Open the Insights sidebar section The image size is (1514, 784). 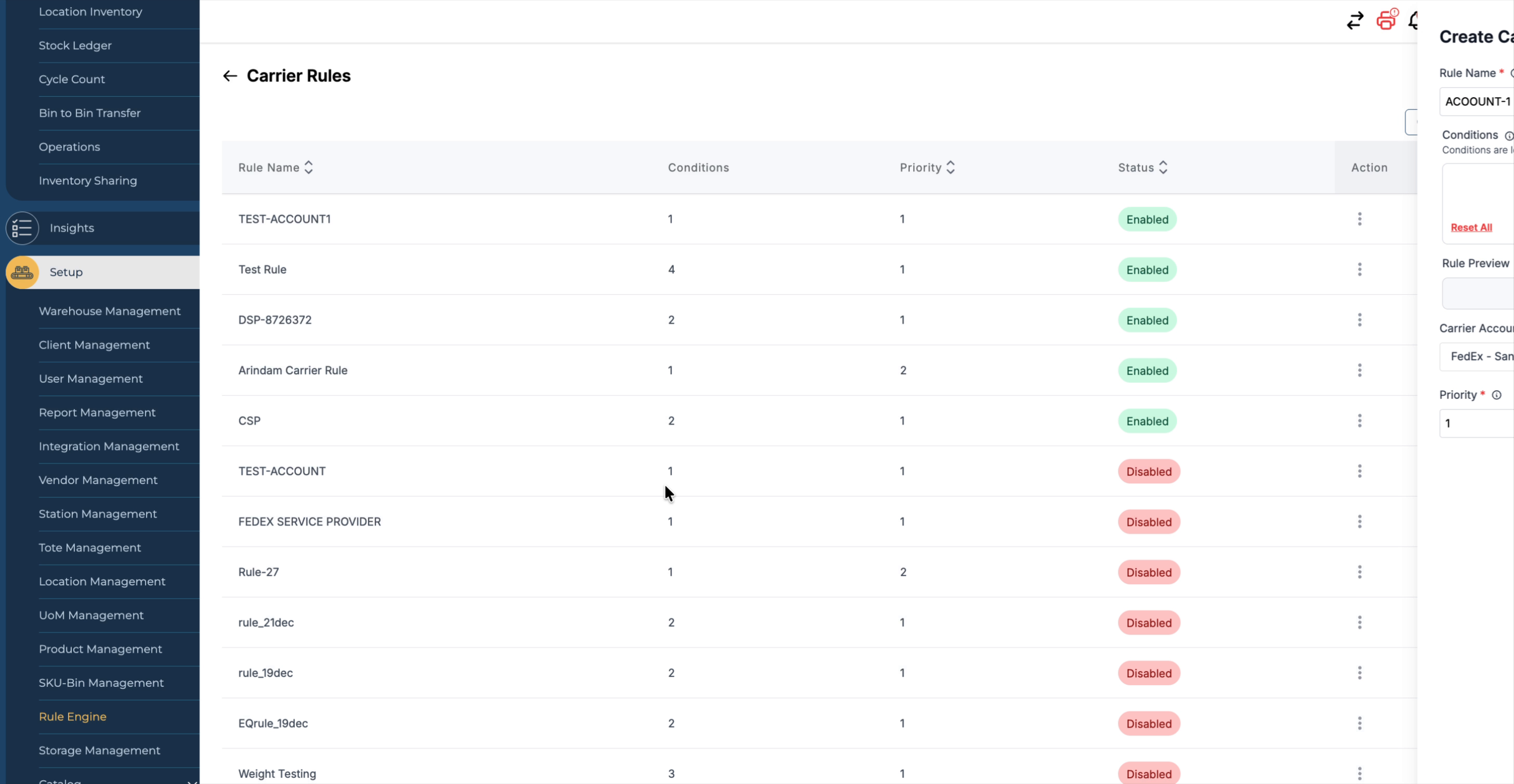(x=72, y=228)
